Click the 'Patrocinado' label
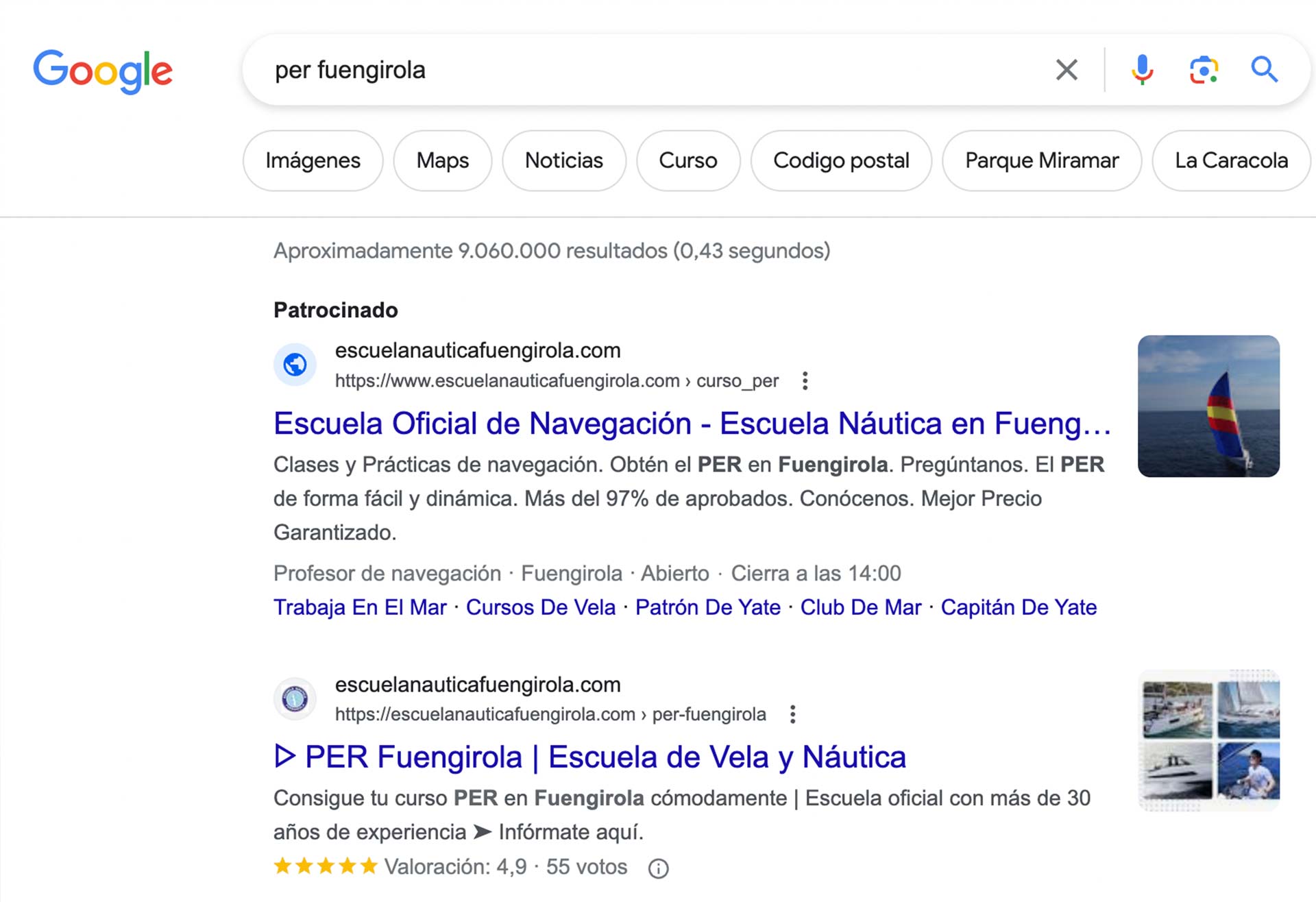 click(336, 310)
